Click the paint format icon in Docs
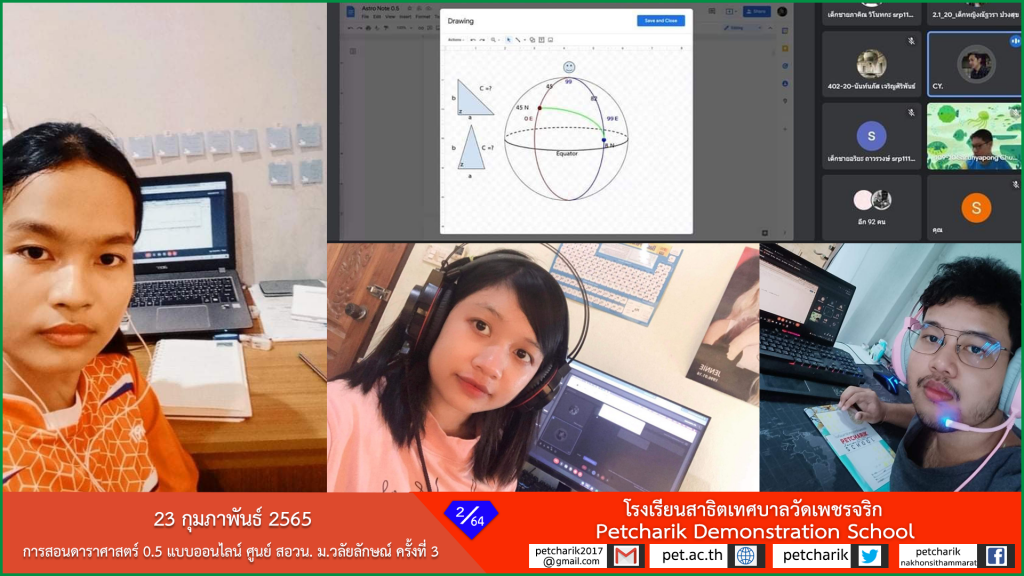The height and width of the screenshot is (576, 1024). pyautogui.click(x=385, y=28)
